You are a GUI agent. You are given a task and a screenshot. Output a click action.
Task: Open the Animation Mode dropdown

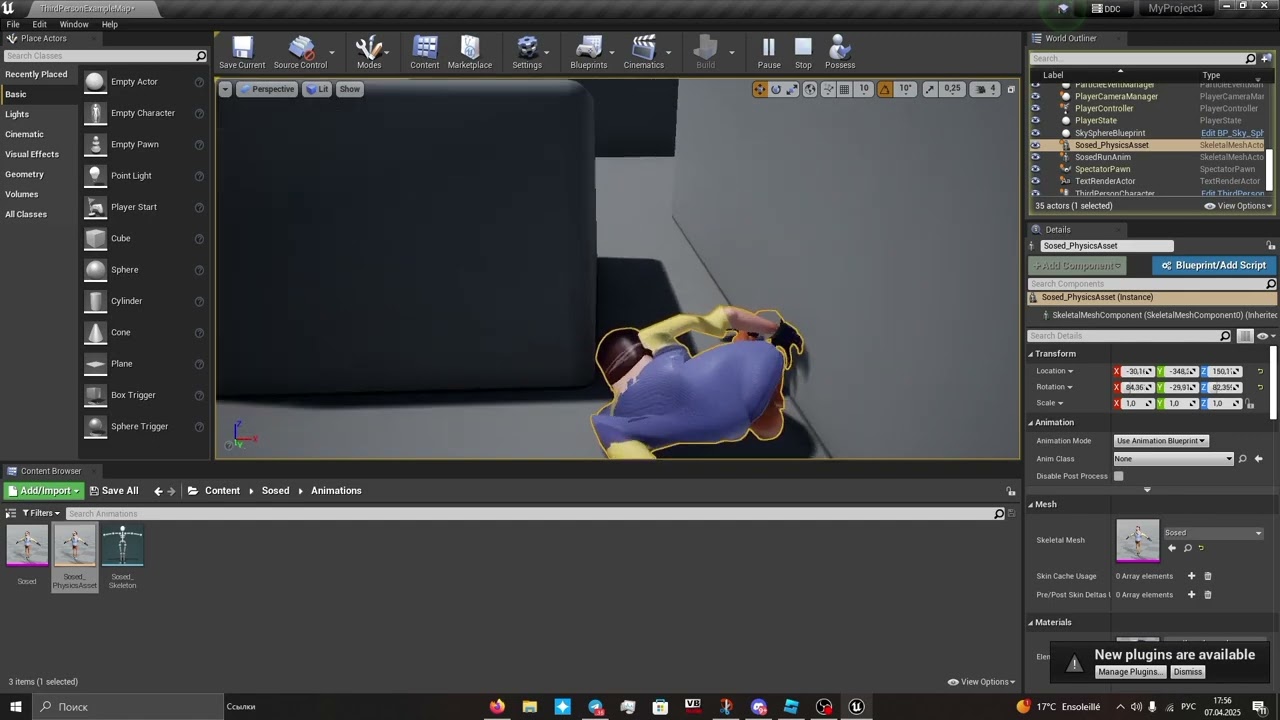(x=1161, y=441)
